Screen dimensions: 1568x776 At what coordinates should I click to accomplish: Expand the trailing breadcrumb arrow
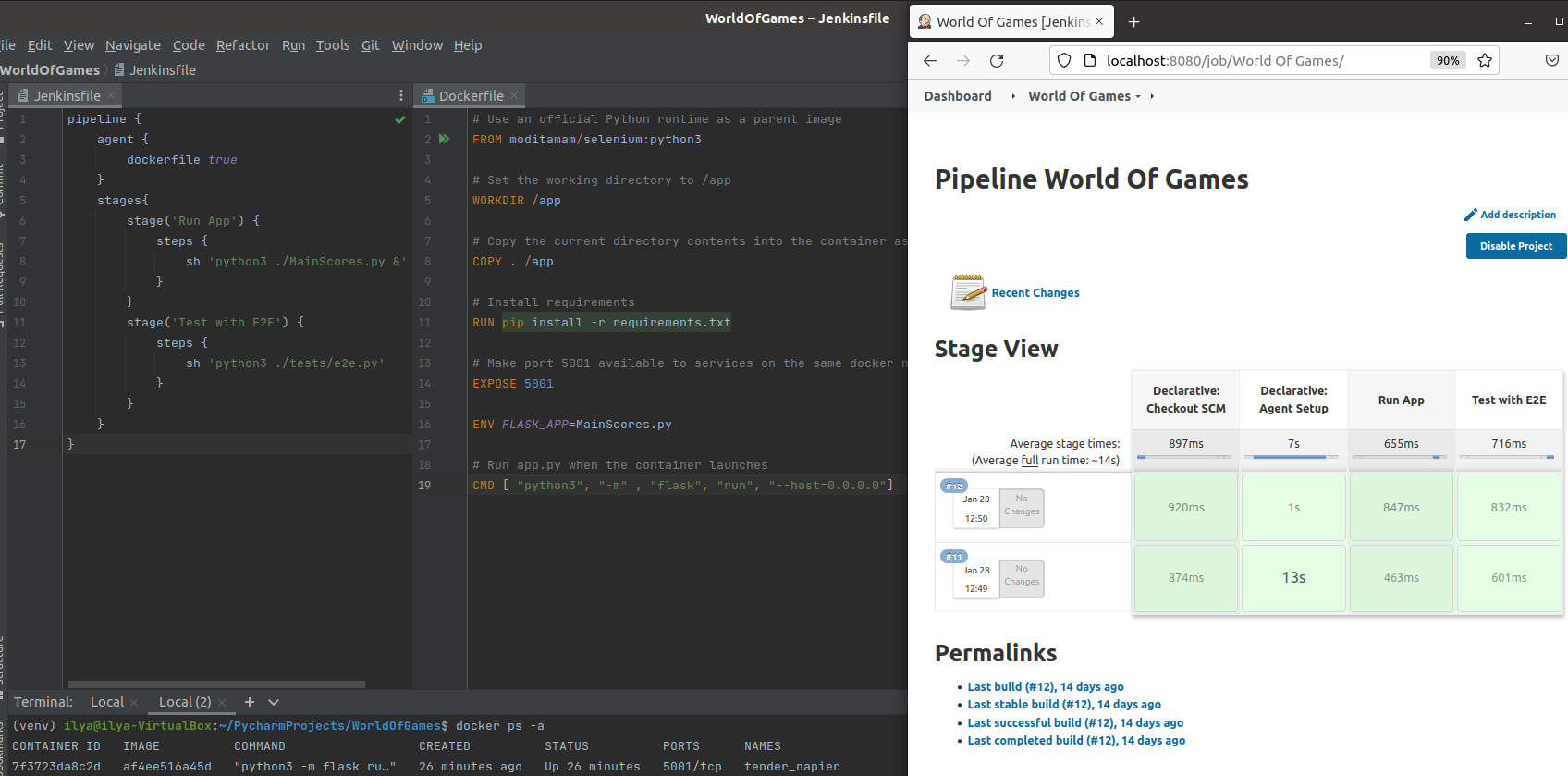(1152, 96)
